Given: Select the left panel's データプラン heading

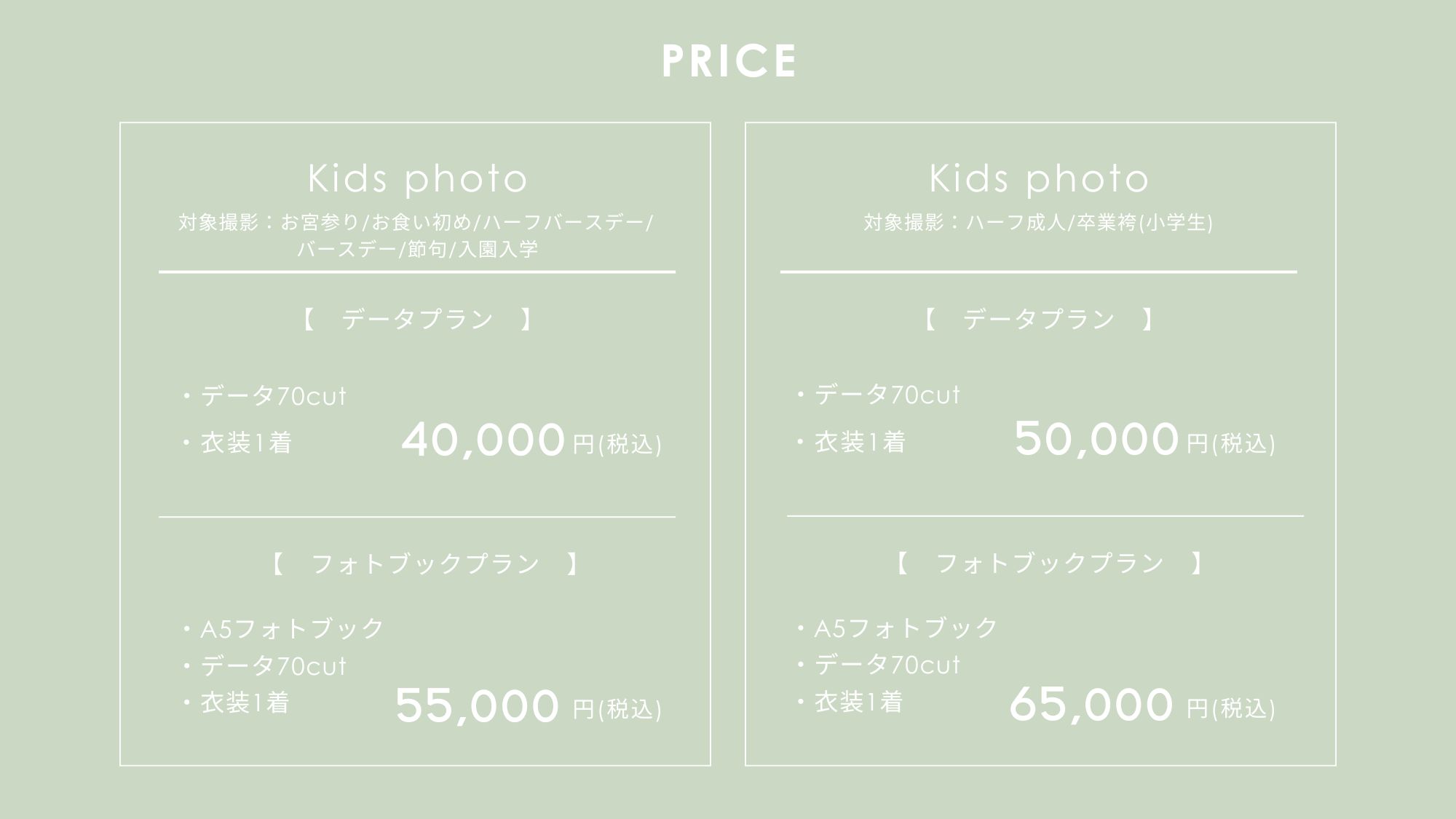Looking at the screenshot, I should pyautogui.click(x=417, y=320).
